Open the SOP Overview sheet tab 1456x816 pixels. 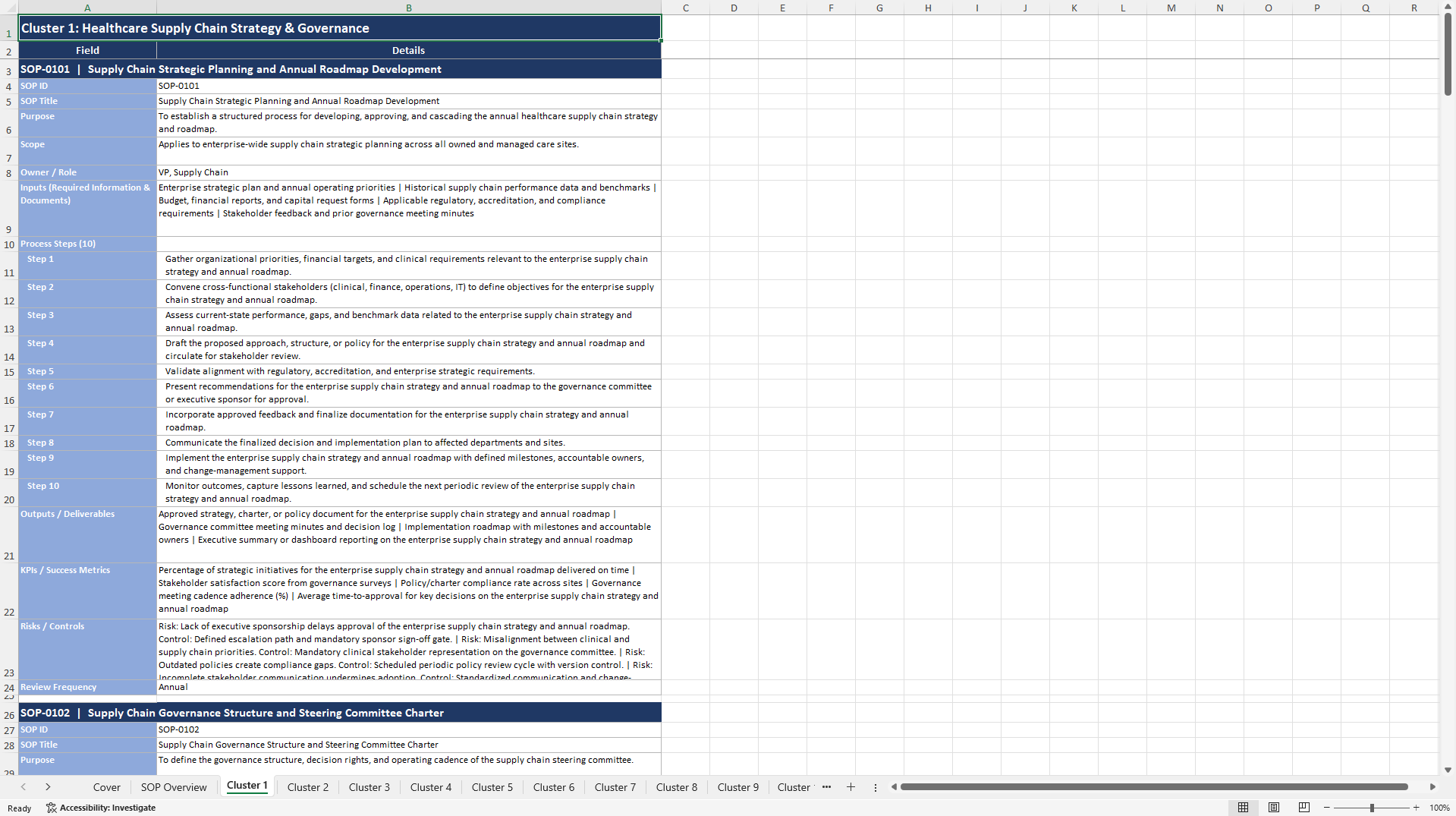click(x=174, y=787)
